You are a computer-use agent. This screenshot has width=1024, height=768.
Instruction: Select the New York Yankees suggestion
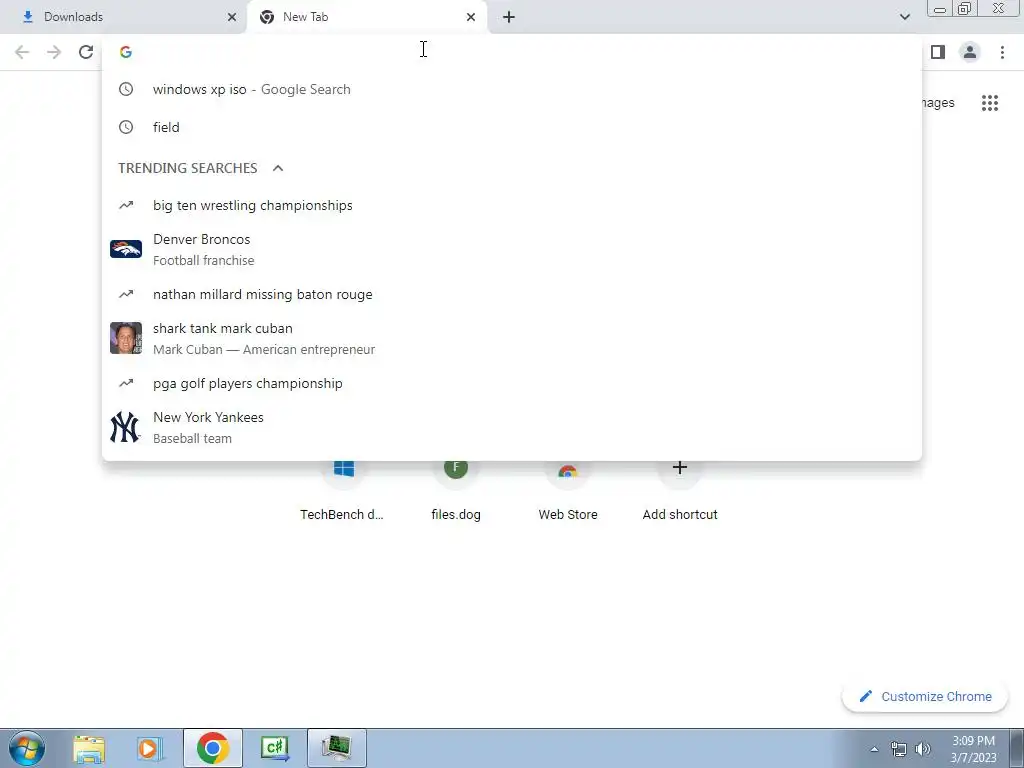click(512, 427)
